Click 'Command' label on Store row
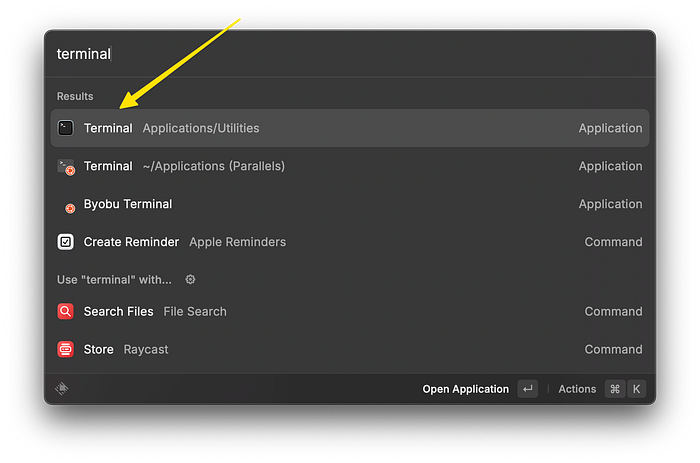 click(x=613, y=349)
